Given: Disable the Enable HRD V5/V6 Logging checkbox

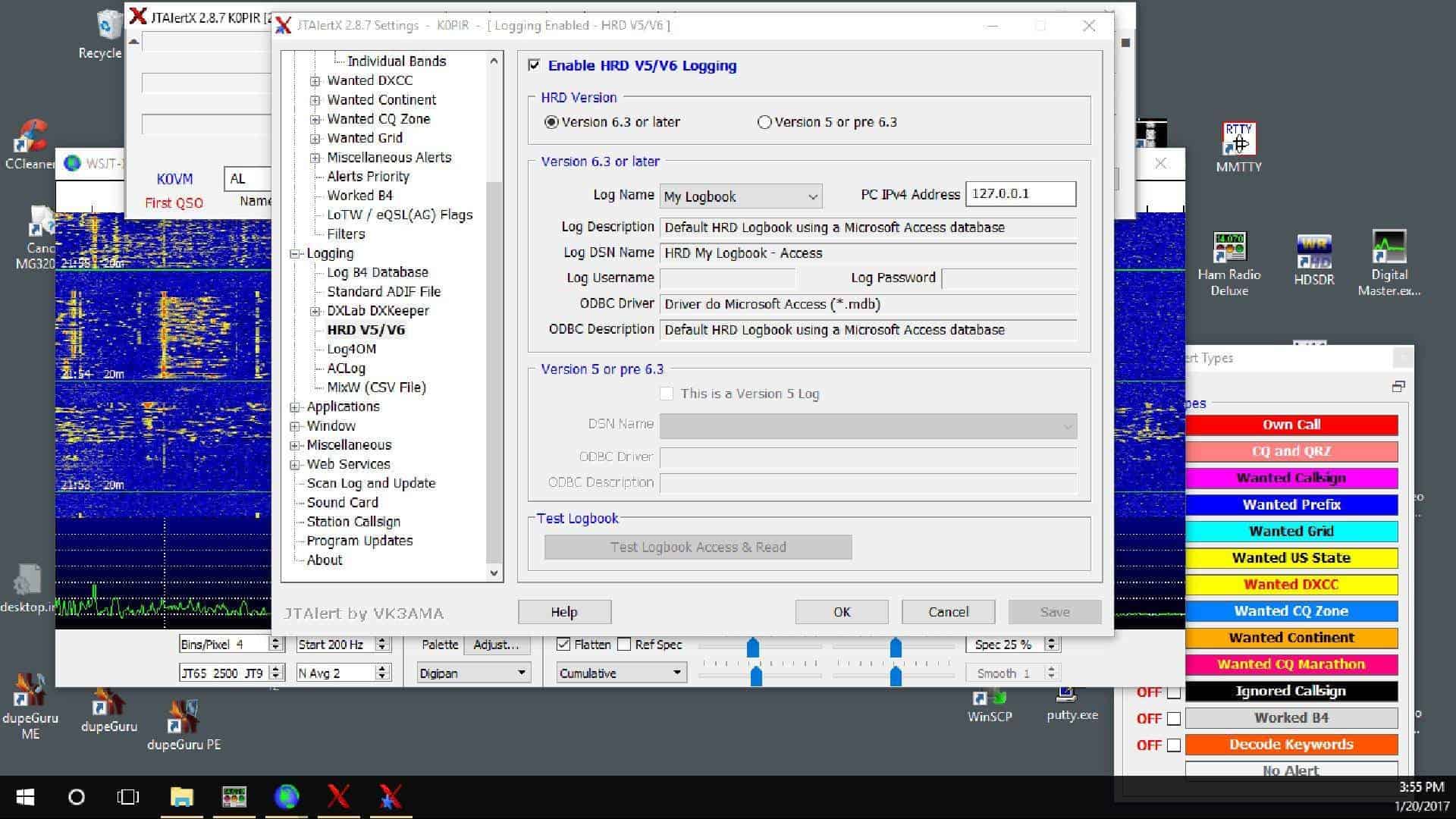Looking at the screenshot, I should click(534, 66).
